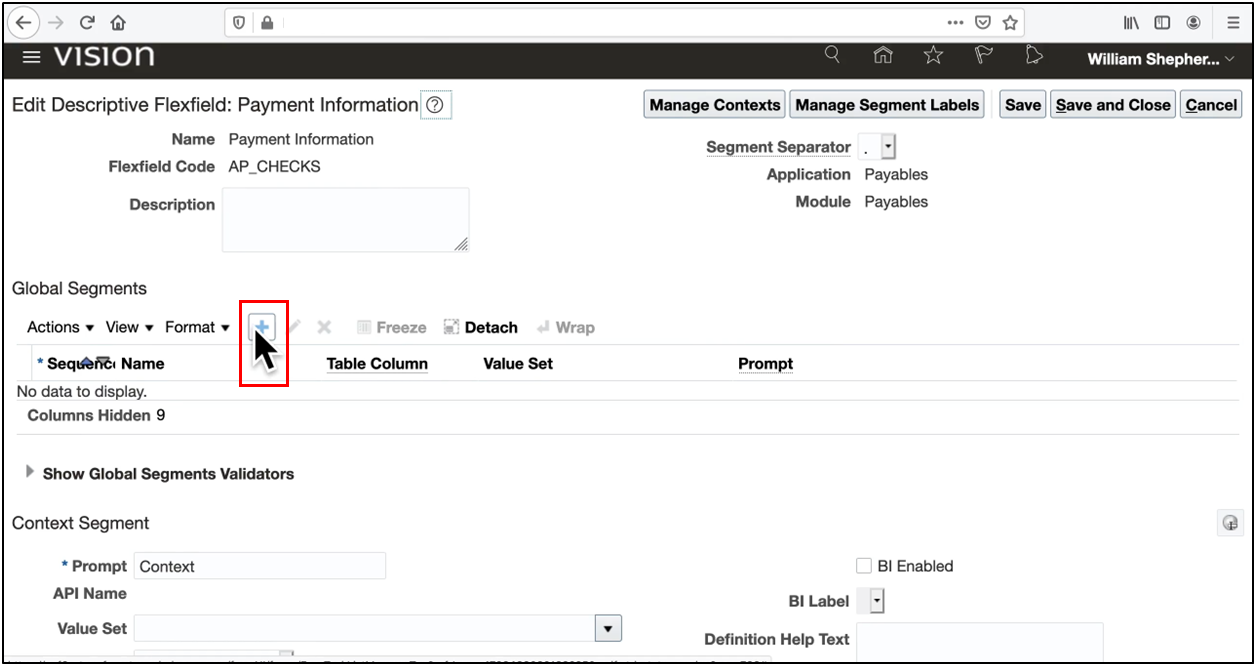Screen dimensions: 1256x664
Task: Open the Actions menu
Action: click(x=60, y=327)
